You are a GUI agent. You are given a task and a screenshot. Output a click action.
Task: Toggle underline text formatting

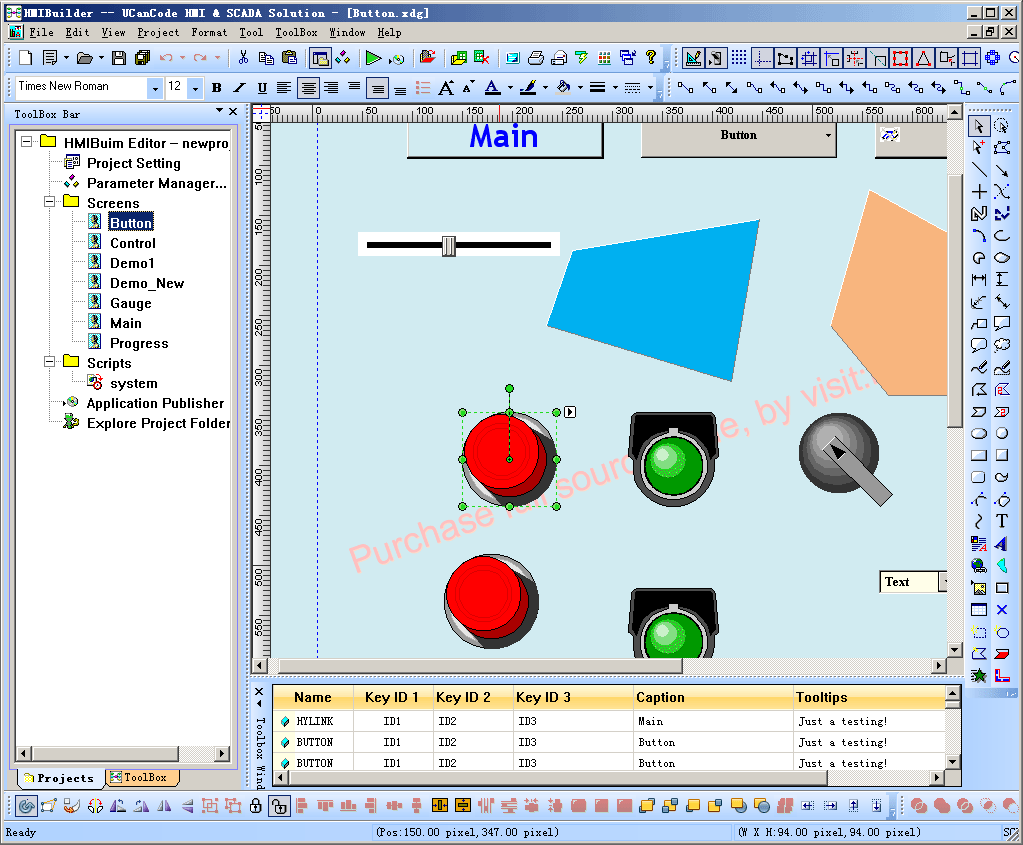point(262,87)
